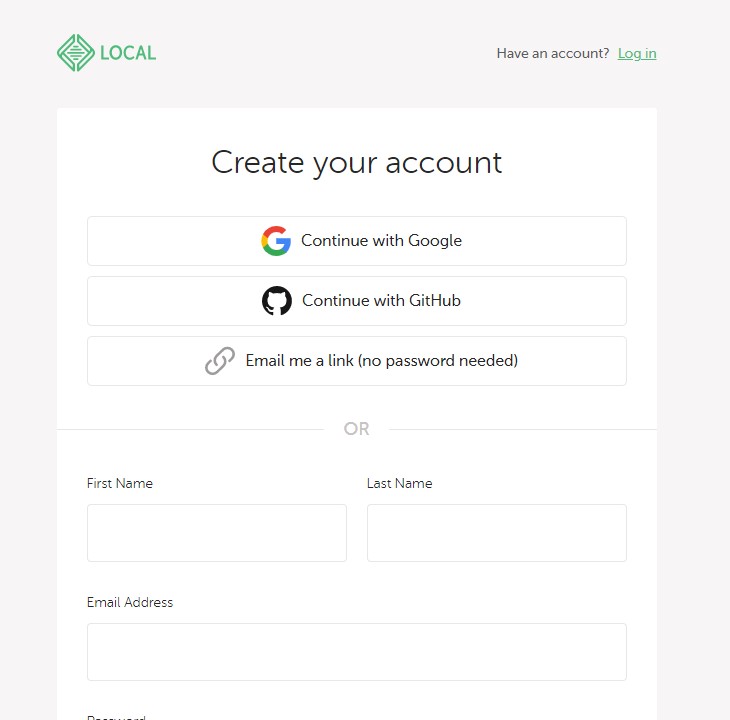Focus the Last Name input field
Viewport: 730px width, 720px height.
(497, 533)
